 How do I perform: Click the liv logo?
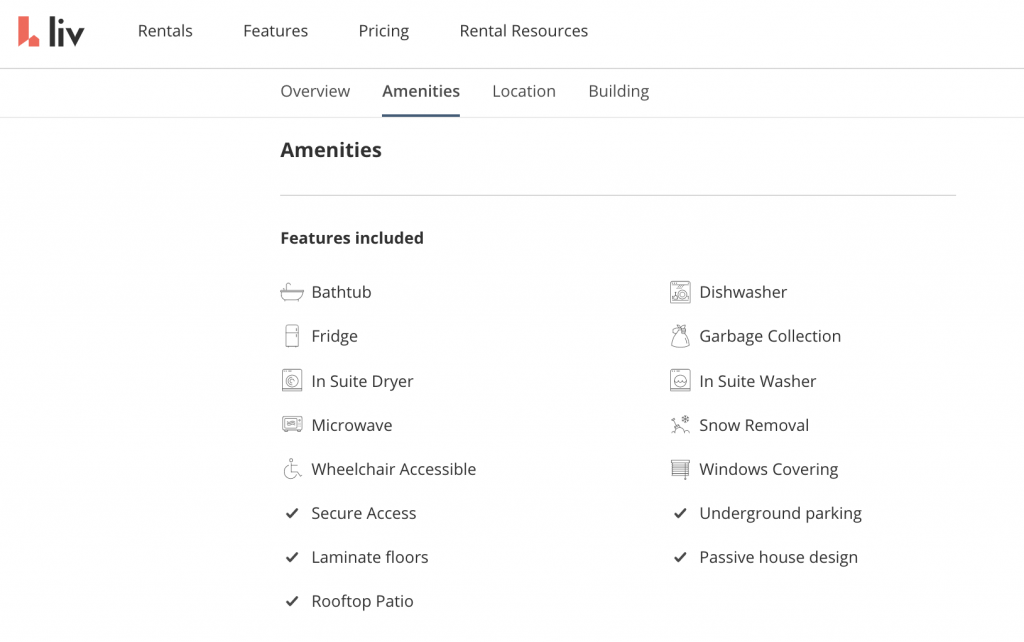click(x=51, y=31)
